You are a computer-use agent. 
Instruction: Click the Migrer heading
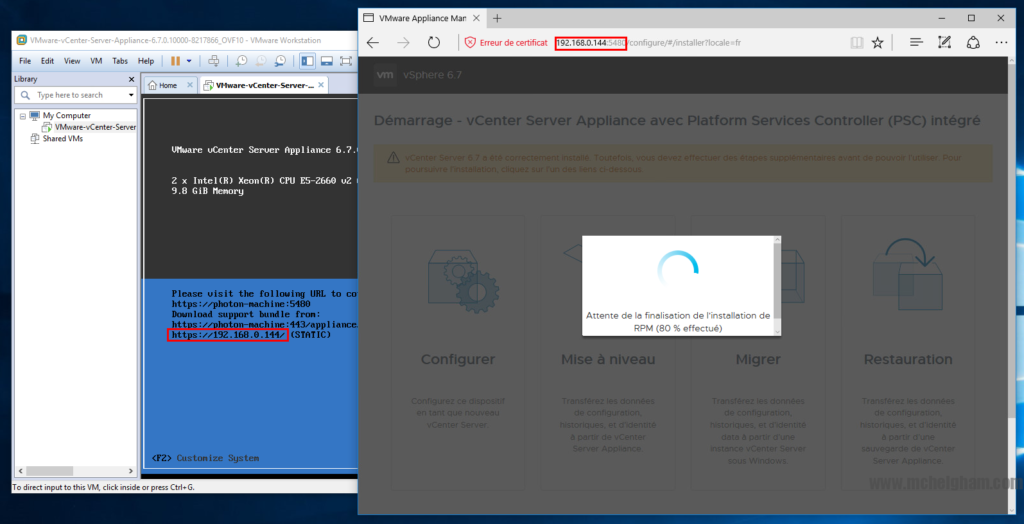[x=758, y=359]
